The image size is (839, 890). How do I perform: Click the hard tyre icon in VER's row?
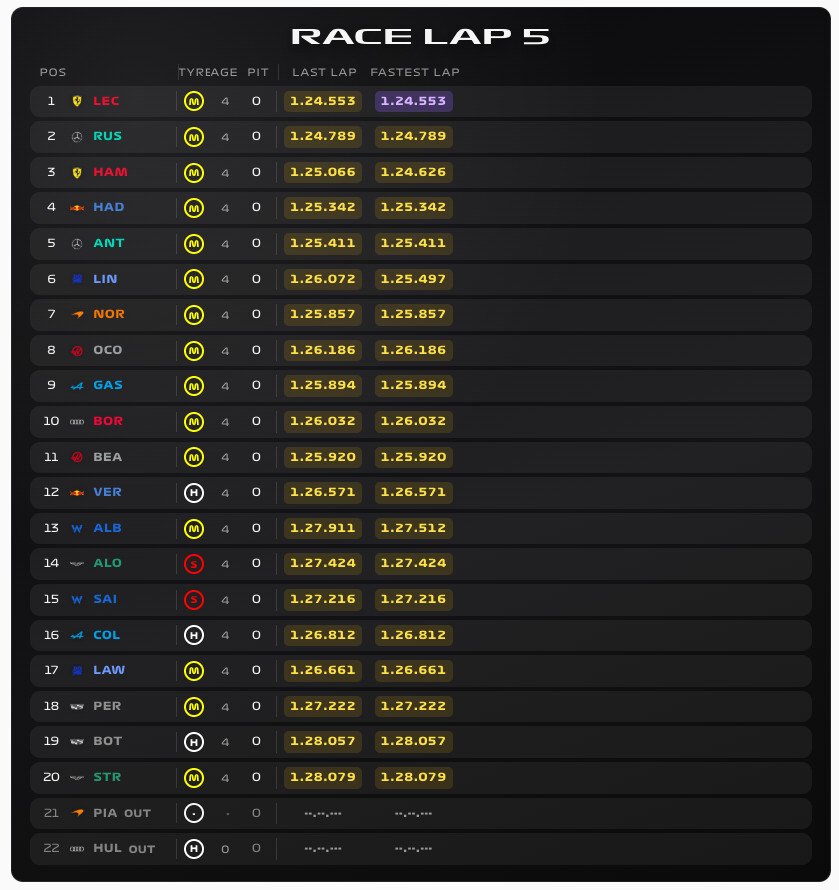point(194,493)
